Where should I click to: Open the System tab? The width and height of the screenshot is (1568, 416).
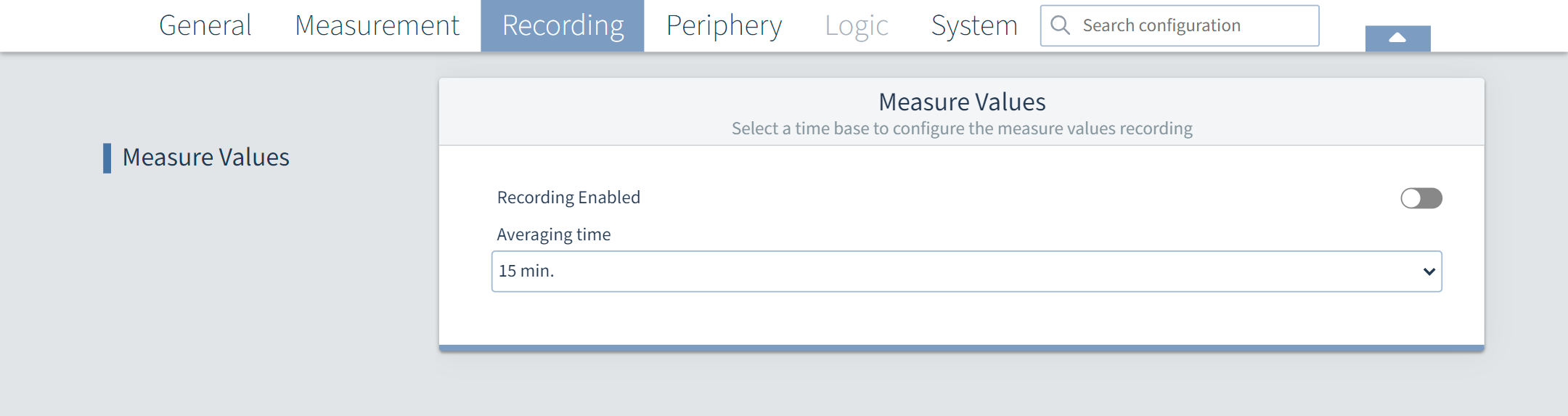click(x=974, y=25)
